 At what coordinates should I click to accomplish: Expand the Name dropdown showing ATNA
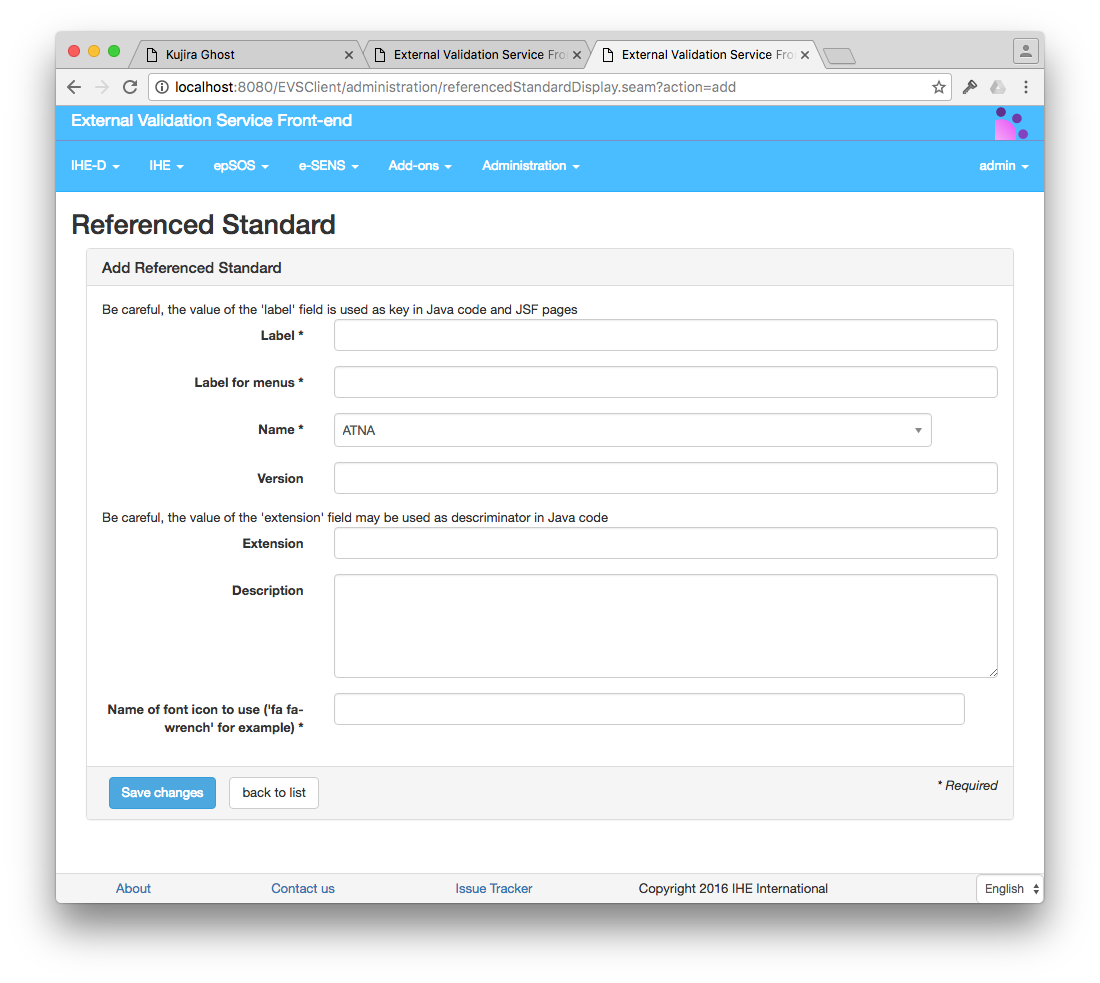pos(632,430)
